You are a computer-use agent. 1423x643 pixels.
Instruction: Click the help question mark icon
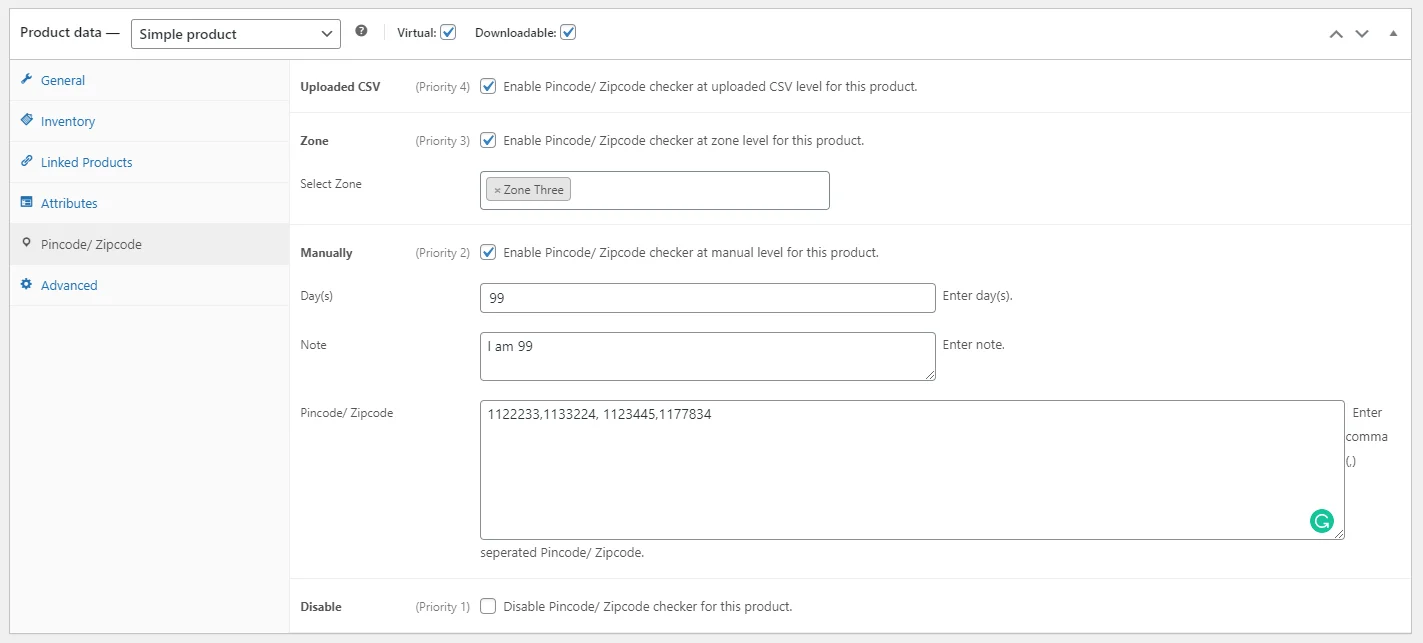tap(361, 32)
